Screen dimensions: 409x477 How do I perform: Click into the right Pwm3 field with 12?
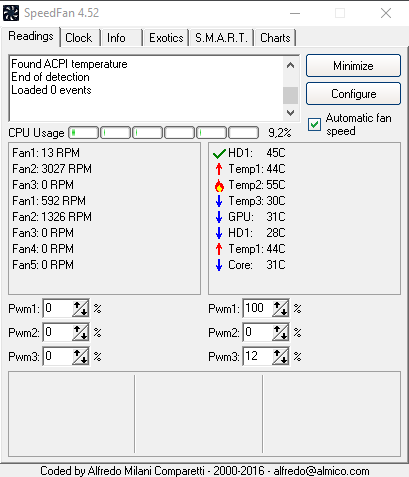258,357
